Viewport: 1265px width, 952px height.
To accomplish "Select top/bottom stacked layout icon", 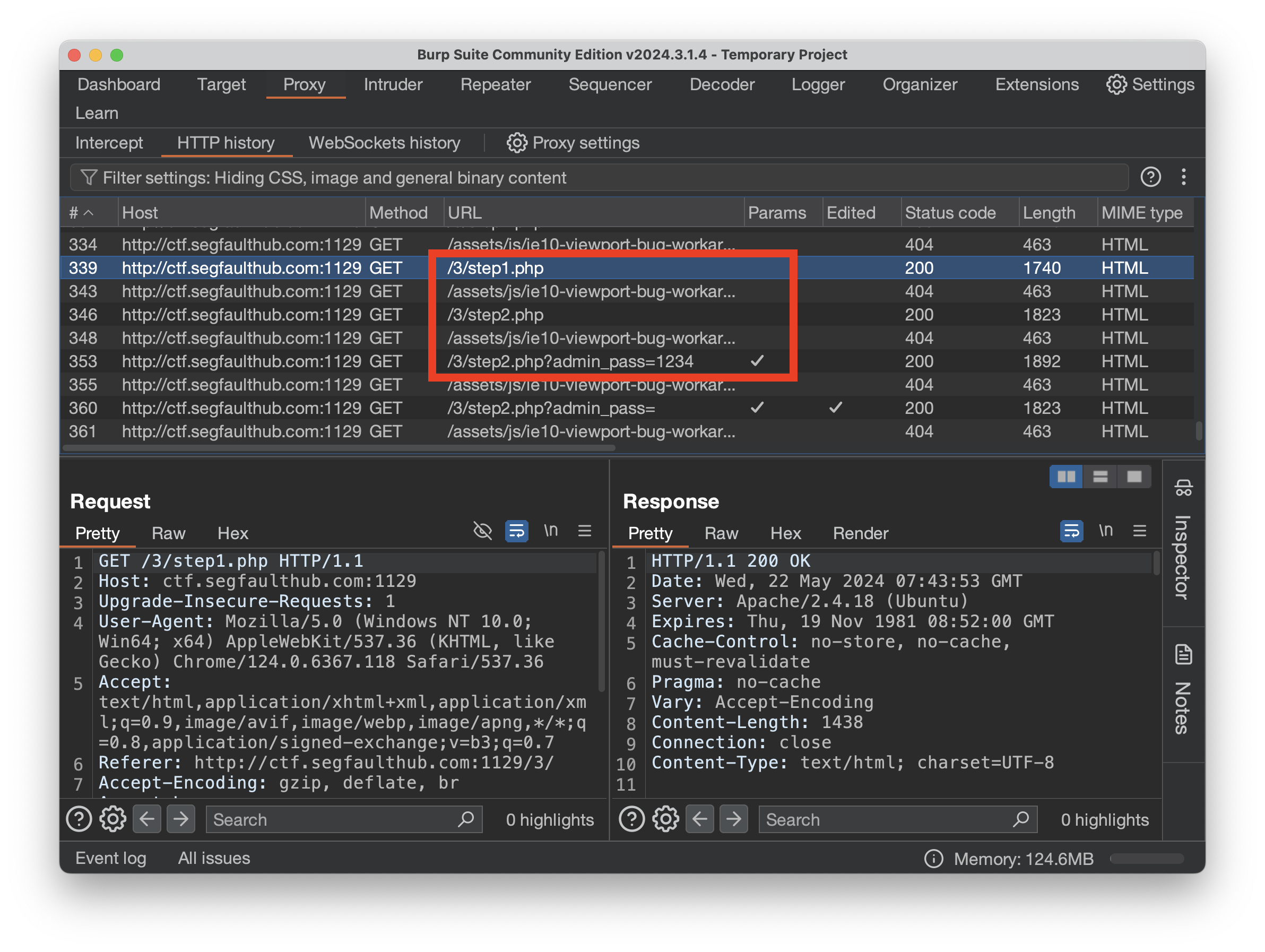I will tap(1100, 477).
